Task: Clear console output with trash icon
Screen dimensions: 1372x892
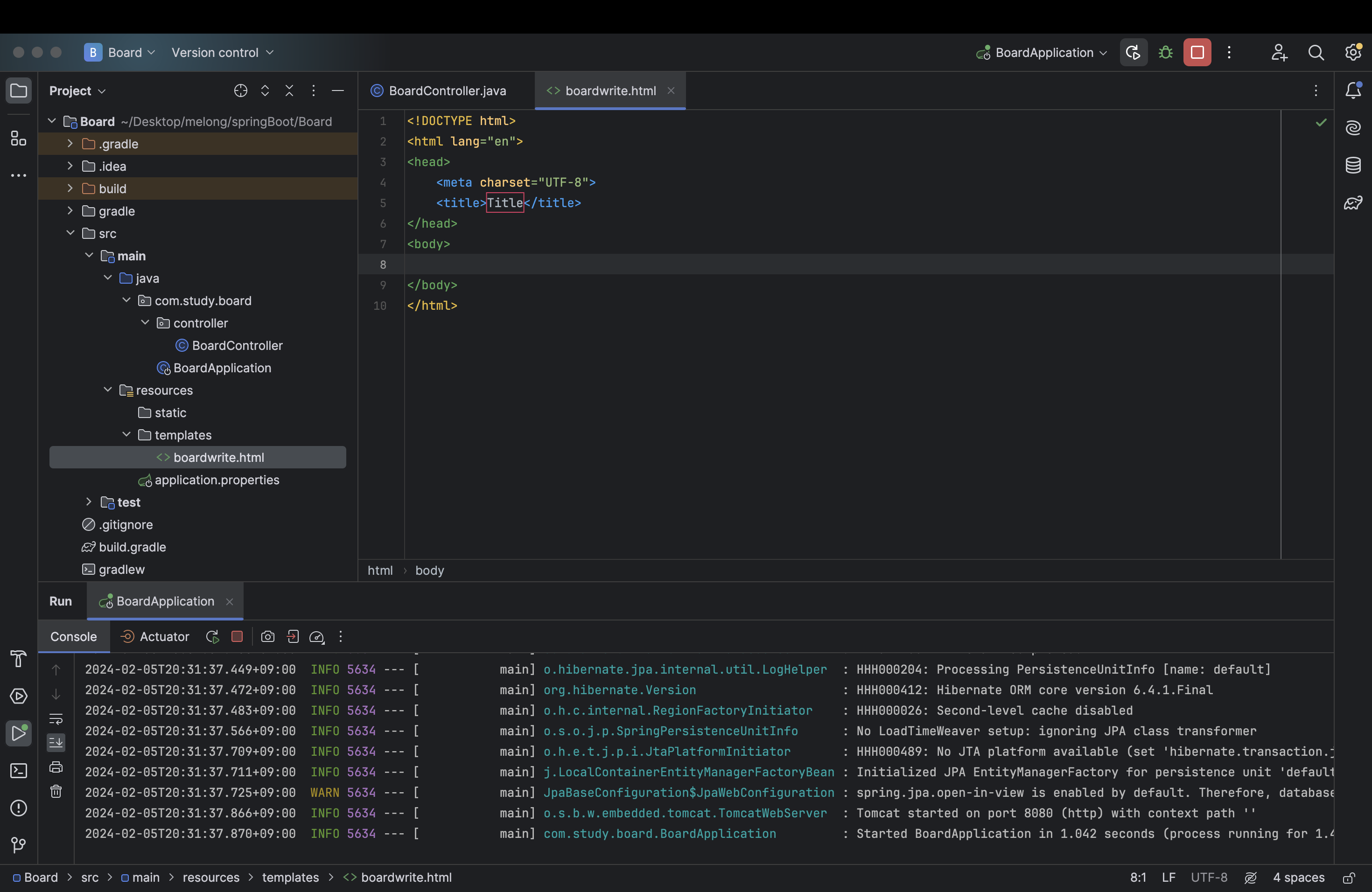Action: 56,791
